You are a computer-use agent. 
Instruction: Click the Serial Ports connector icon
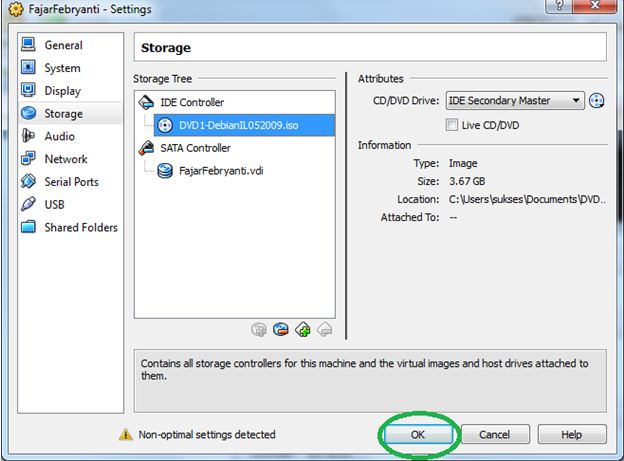pos(28,181)
